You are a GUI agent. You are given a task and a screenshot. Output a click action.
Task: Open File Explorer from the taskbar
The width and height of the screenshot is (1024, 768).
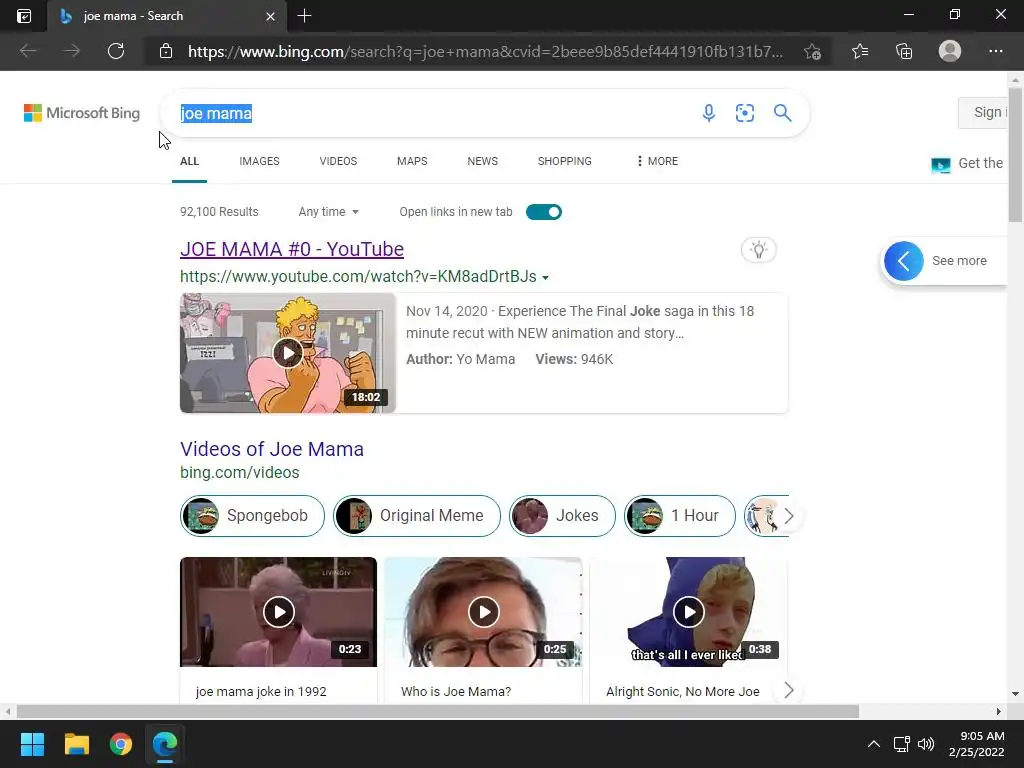click(76, 744)
